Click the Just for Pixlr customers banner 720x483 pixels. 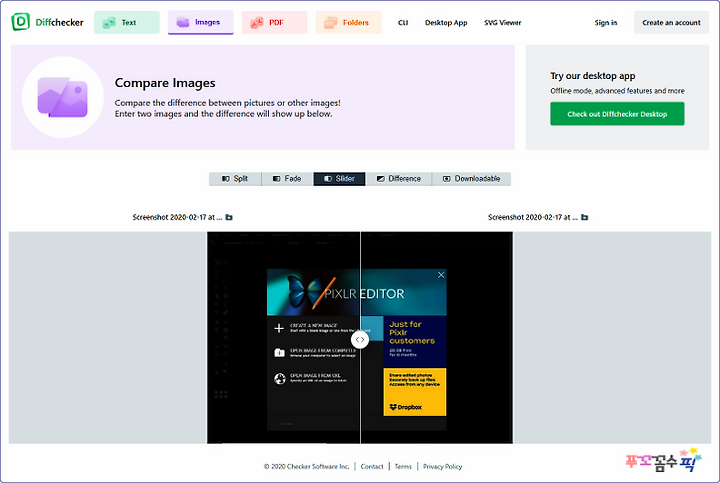coord(415,342)
